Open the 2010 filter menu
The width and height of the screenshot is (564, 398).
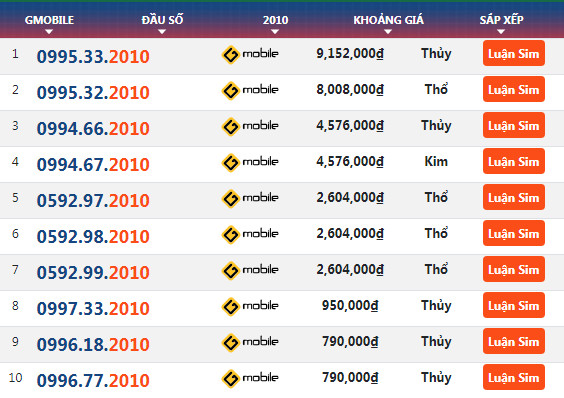point(275,23)
